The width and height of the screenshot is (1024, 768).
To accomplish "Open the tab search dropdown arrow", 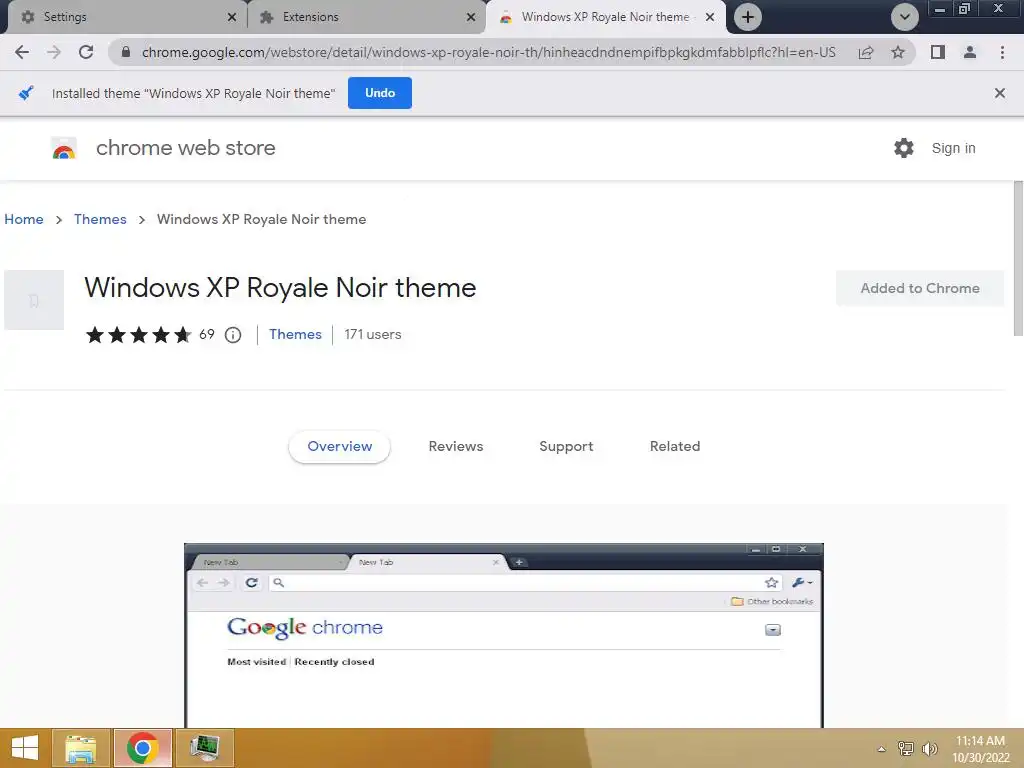I will tap(904, 17).
